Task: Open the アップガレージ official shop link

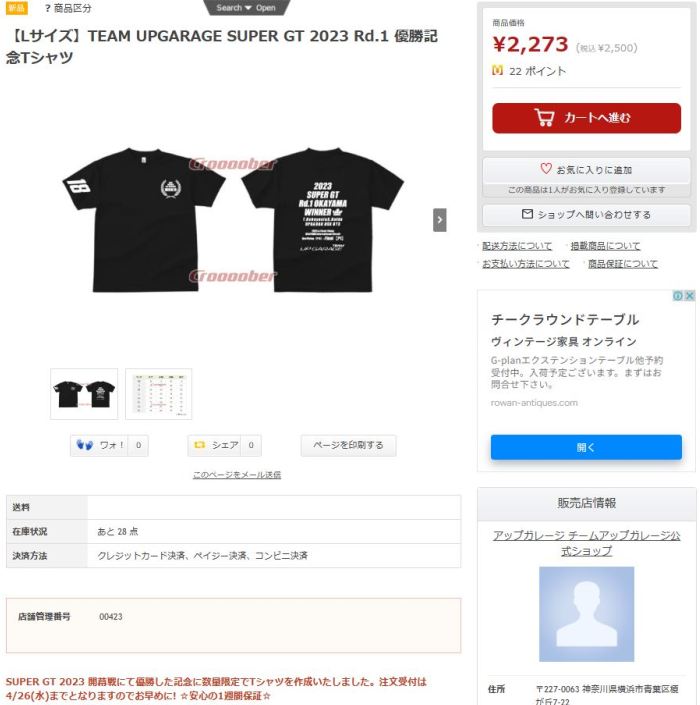Action: coord(586,543)
